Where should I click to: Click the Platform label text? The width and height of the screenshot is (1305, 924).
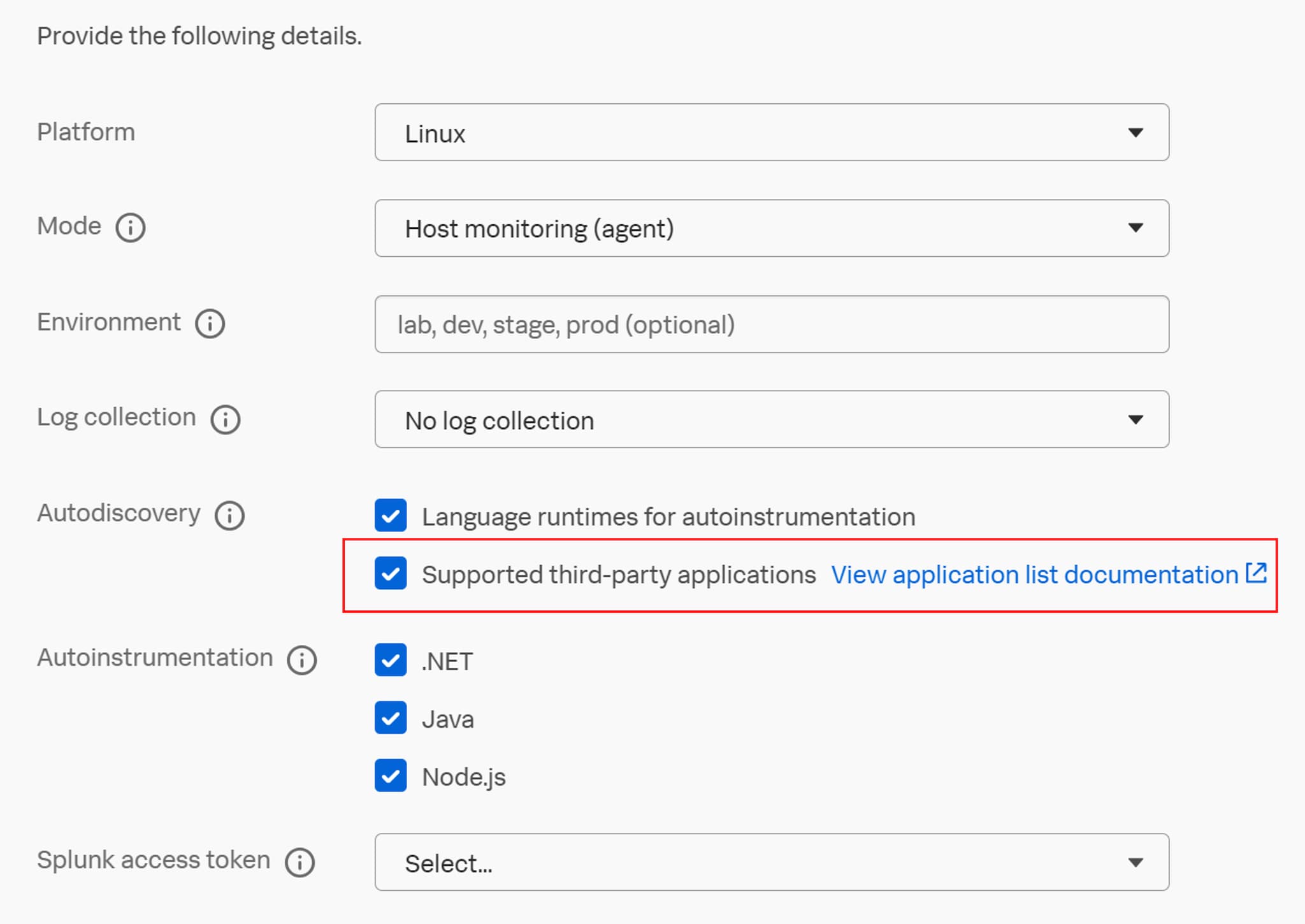[x=86, y=132]
